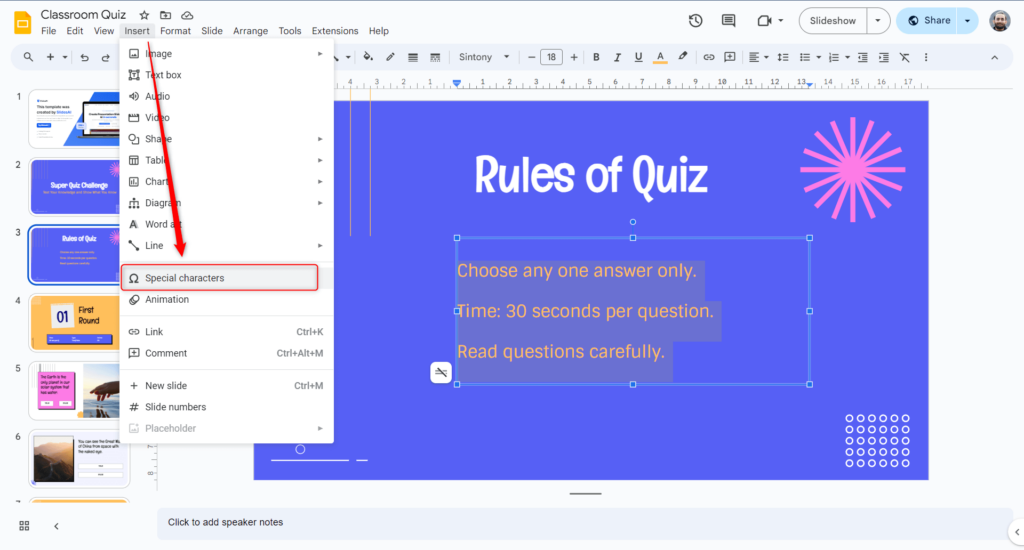The height and width of the screenshot is (550, 1024).
Task: Click the clear formatting icon
Action: [x=905, y=57]
